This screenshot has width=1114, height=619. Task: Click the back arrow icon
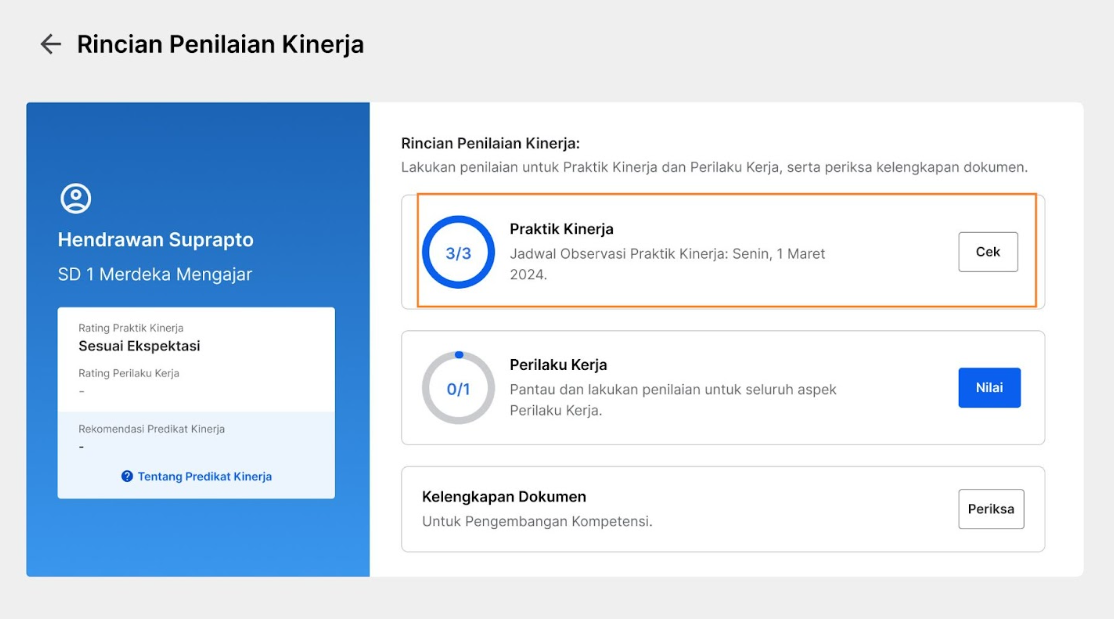50,44
